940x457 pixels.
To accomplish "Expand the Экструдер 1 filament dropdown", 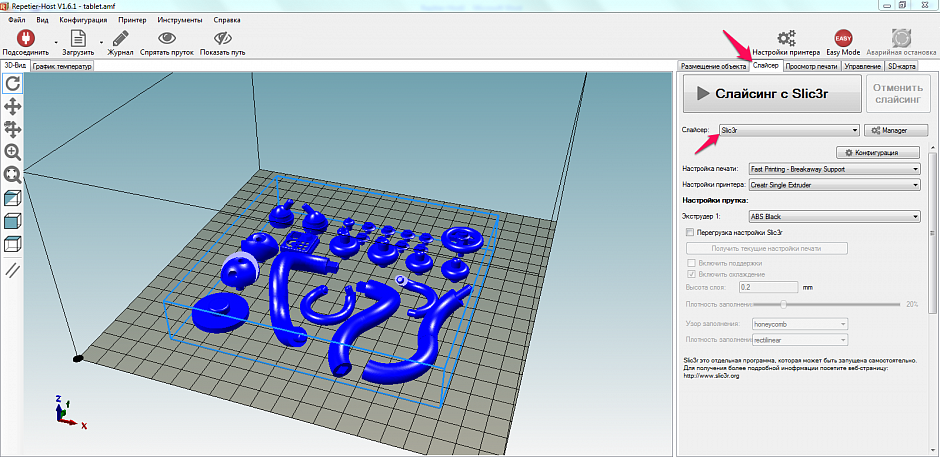I will coord(833,216).
